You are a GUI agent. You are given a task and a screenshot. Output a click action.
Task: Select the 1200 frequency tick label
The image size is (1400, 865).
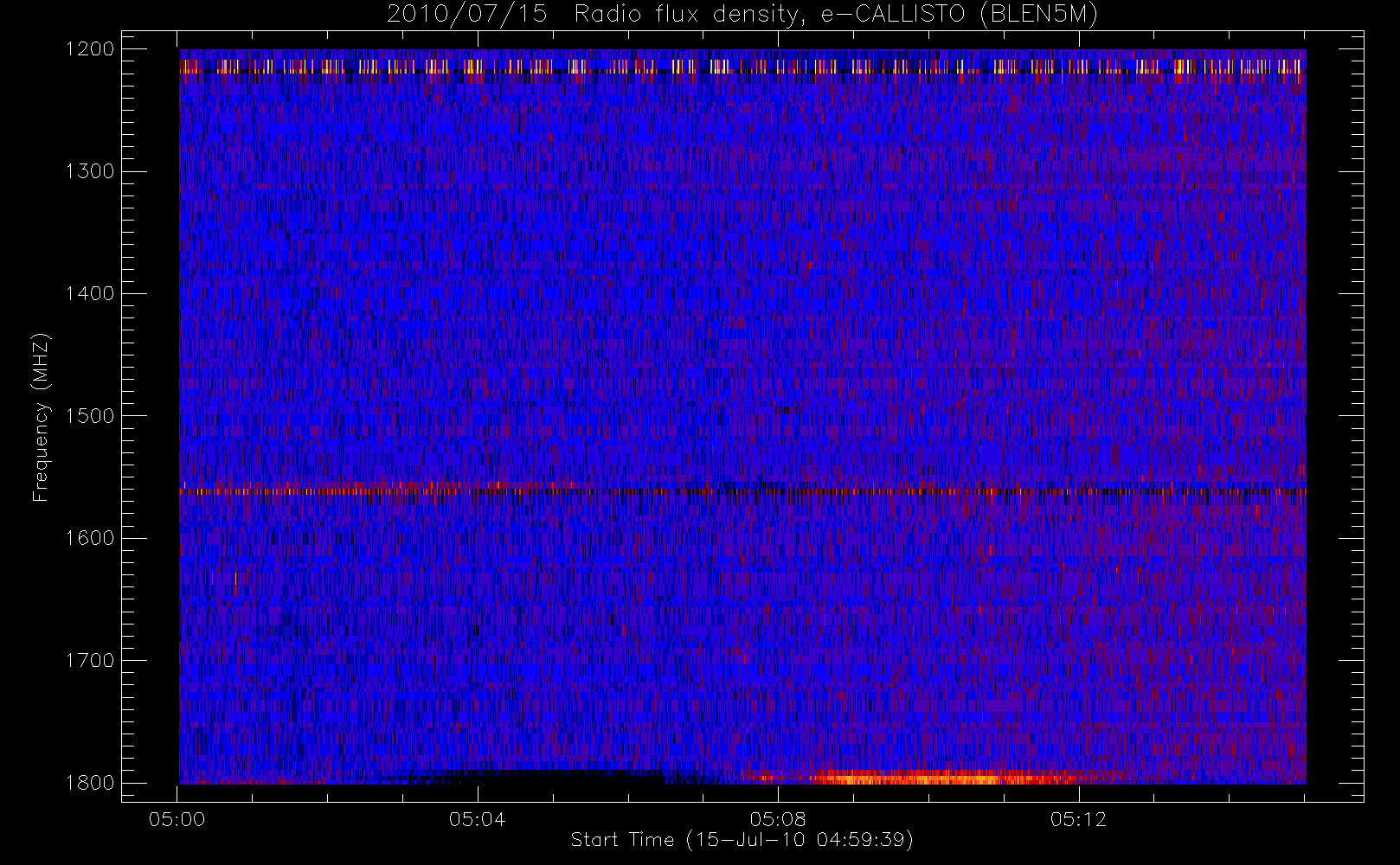90,49
